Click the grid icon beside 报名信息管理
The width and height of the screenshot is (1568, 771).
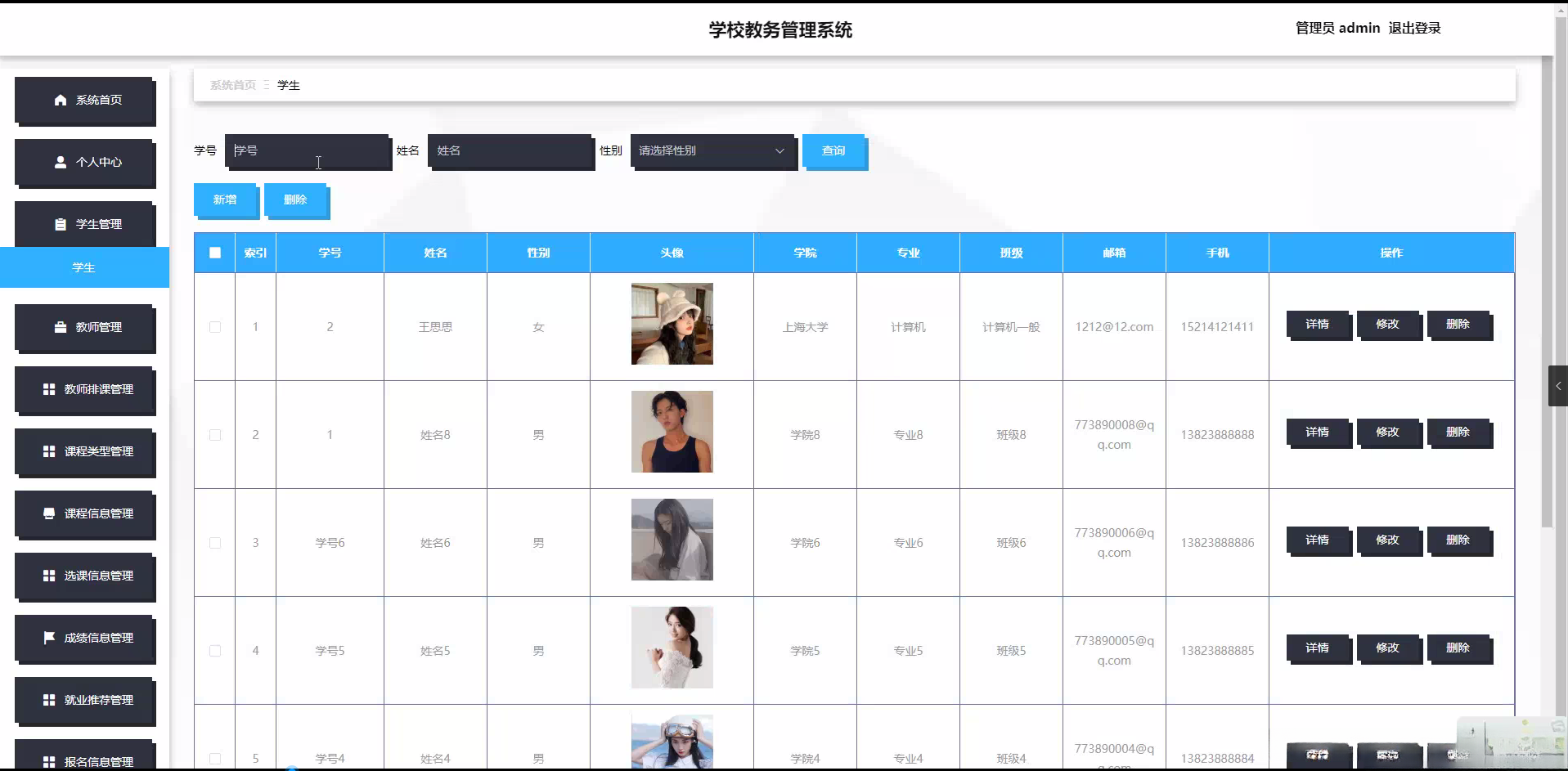tap(49, 761)
